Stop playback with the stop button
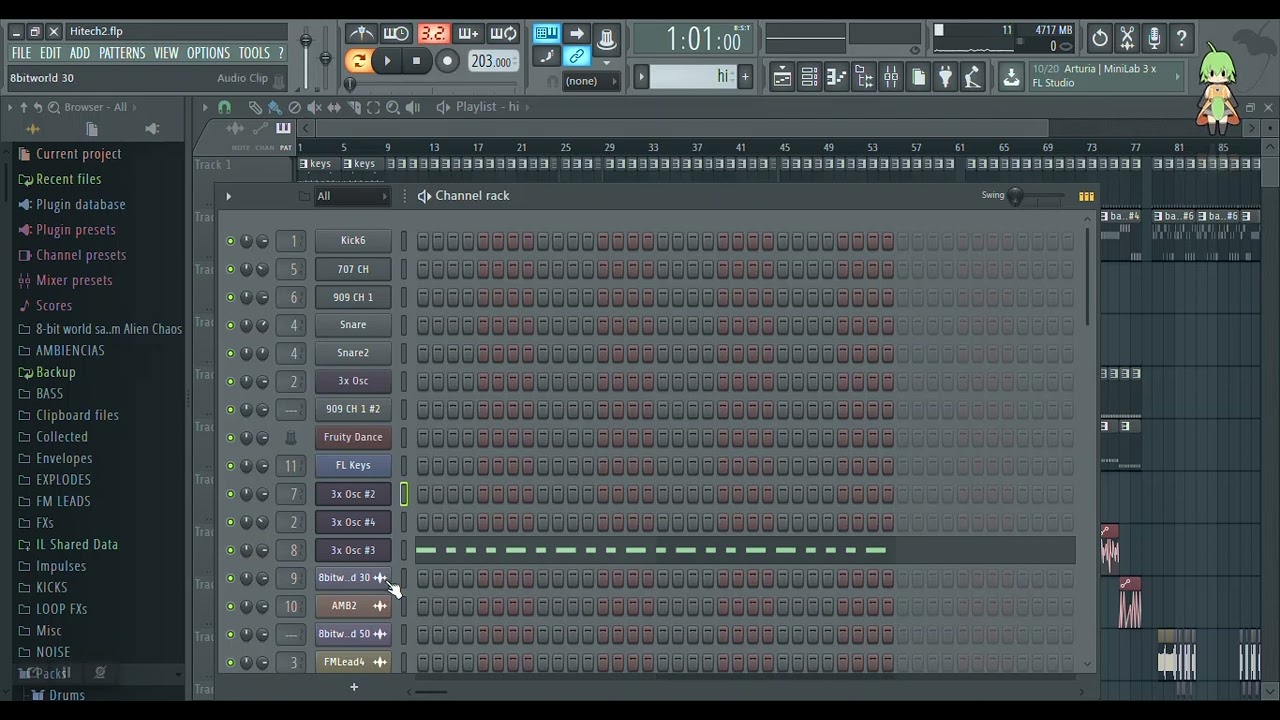1280x720 pixels. [417, 61]
